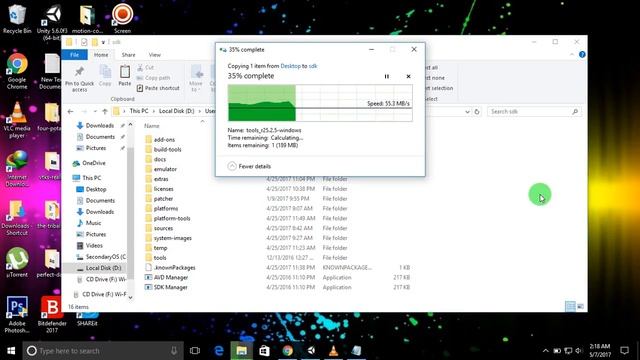Sort by the Name column header
The height and width of the screenshot is (360, 640).
[152, 126]
